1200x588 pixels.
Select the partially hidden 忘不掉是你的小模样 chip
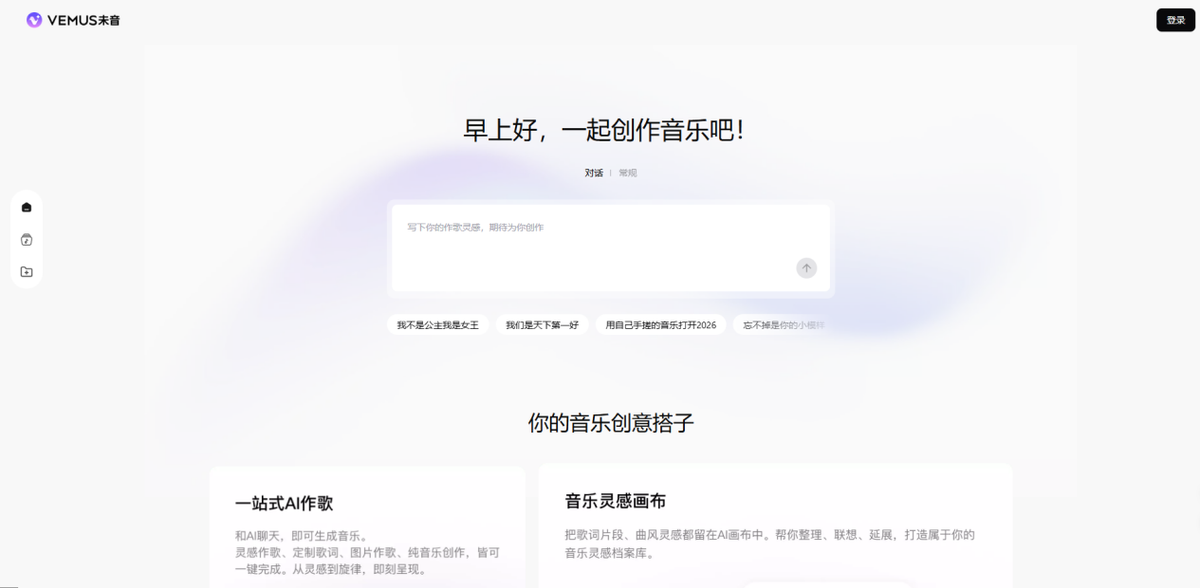(x=782, y=325)
